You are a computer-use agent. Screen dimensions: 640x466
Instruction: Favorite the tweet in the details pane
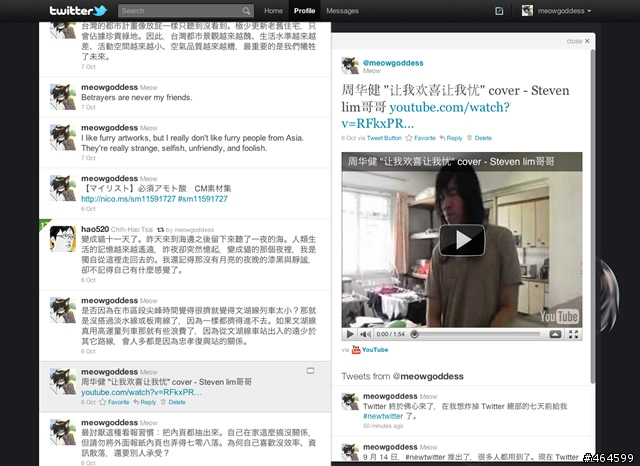420,138
